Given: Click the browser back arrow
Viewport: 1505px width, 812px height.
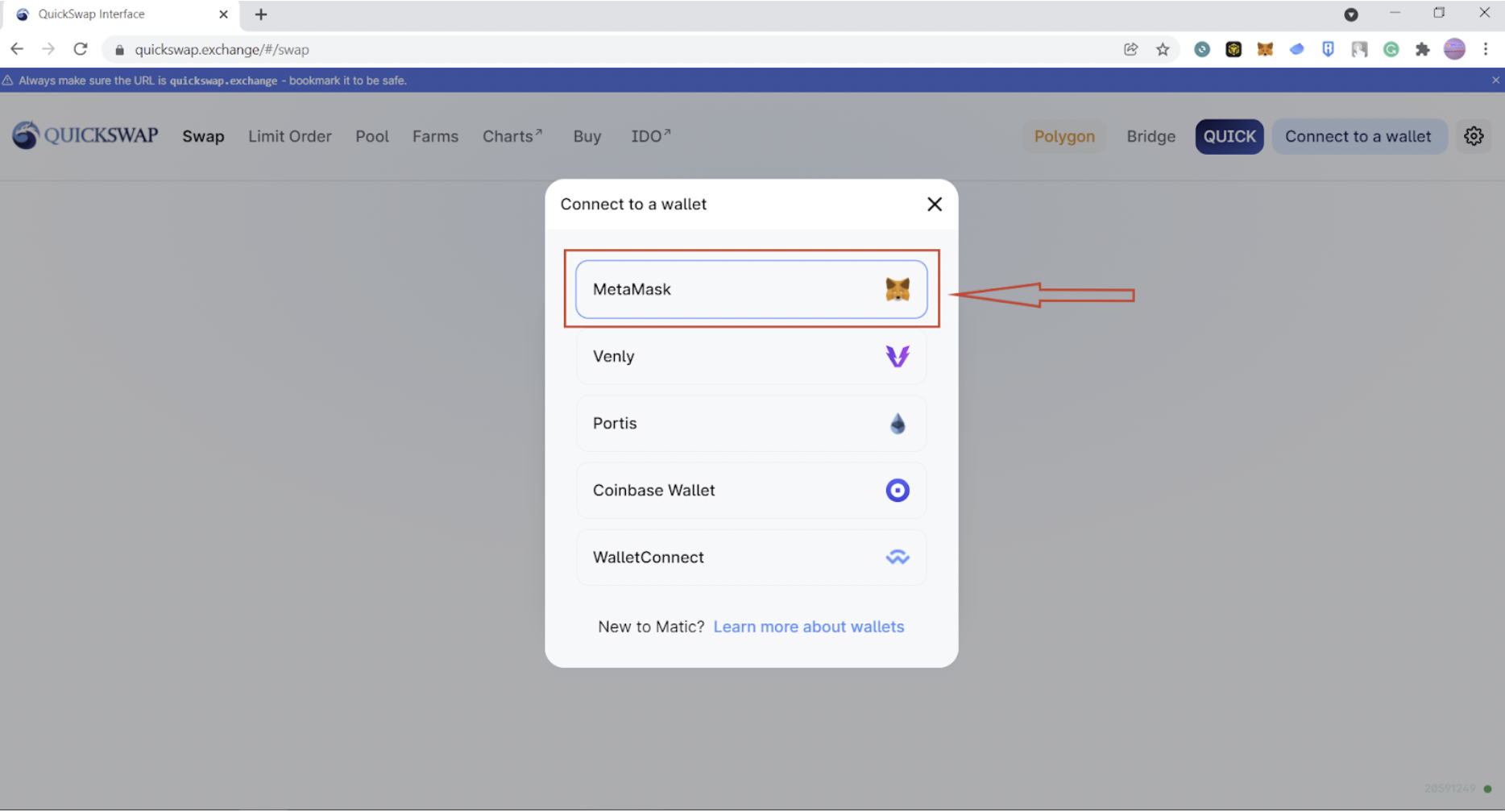Looking at the screenshot, I should click(x=17, y=49).
